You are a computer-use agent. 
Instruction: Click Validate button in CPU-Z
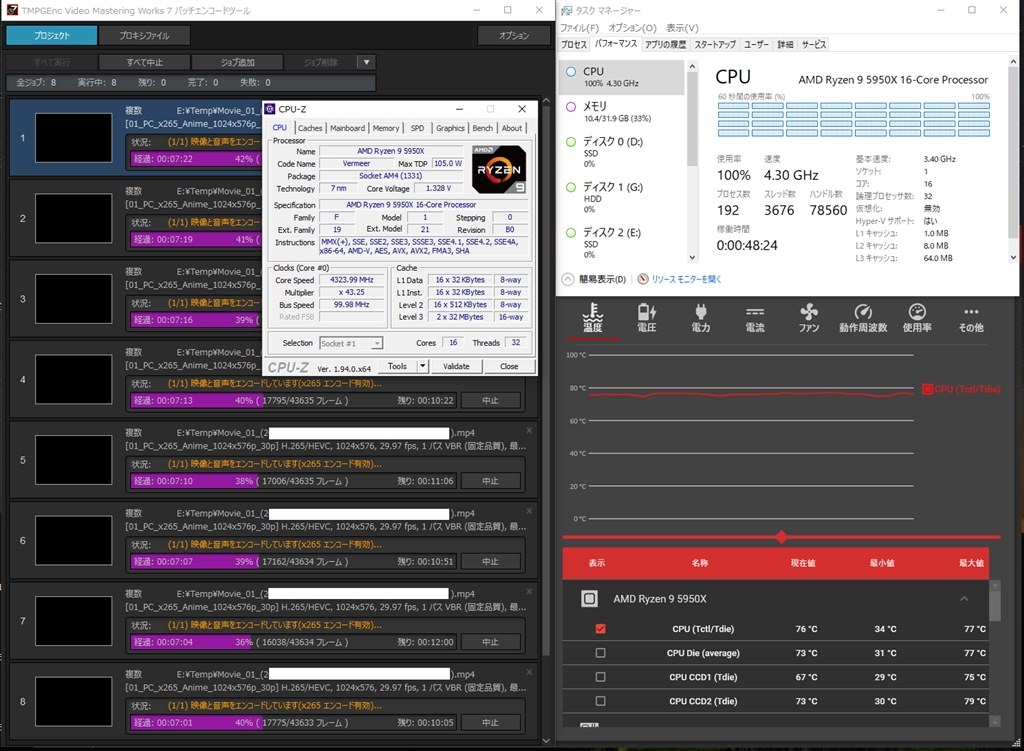456,366
